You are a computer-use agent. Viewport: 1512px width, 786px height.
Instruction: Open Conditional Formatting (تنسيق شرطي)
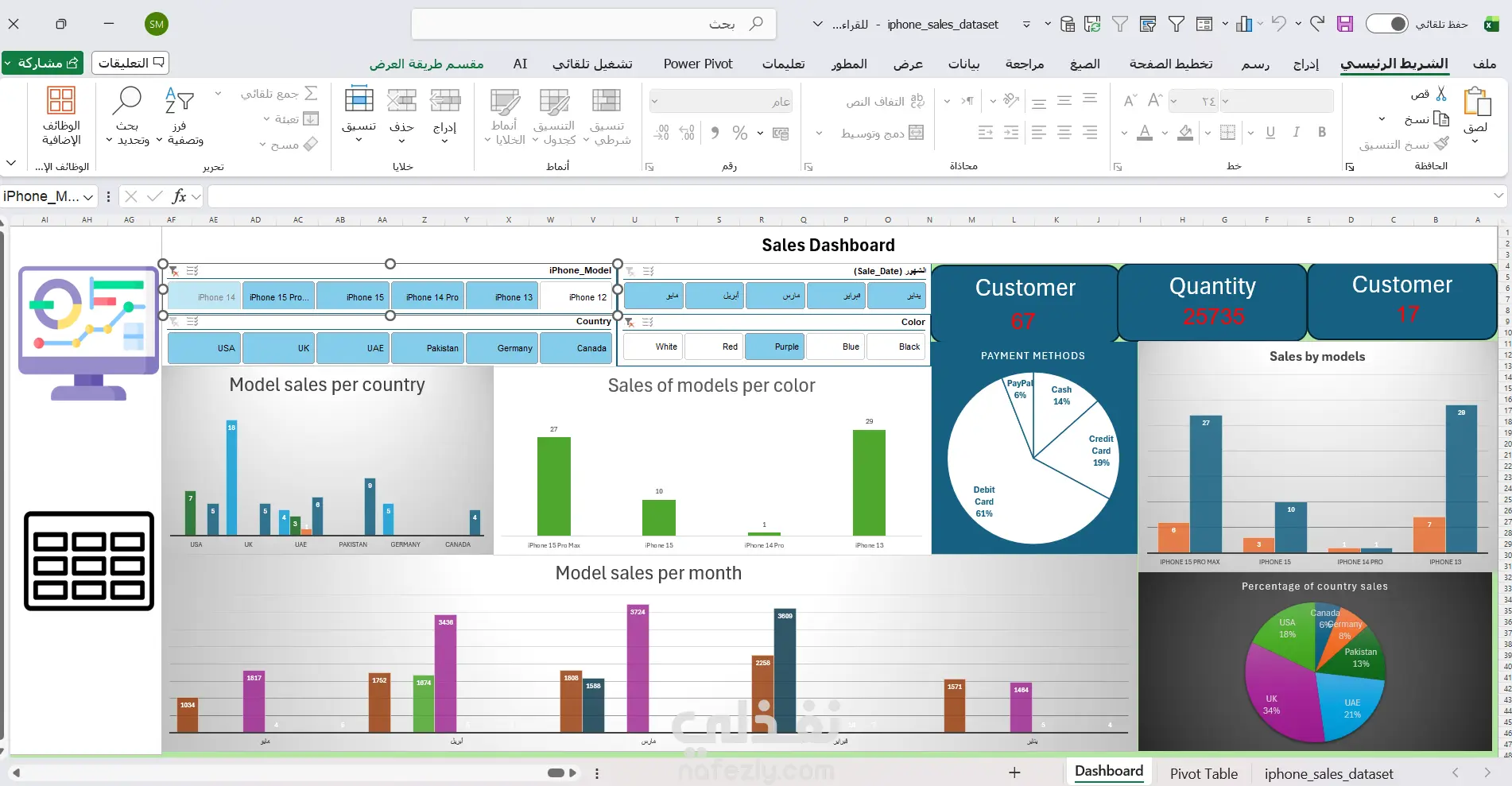pyautogui.click(x=607, y=116)
